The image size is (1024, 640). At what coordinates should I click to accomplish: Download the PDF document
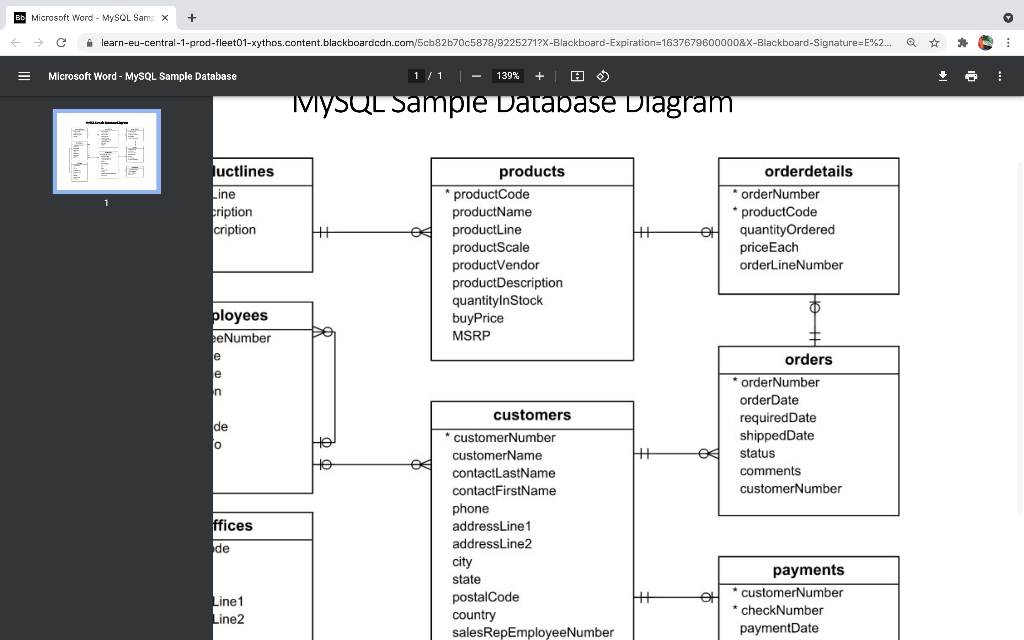[942, 75]
